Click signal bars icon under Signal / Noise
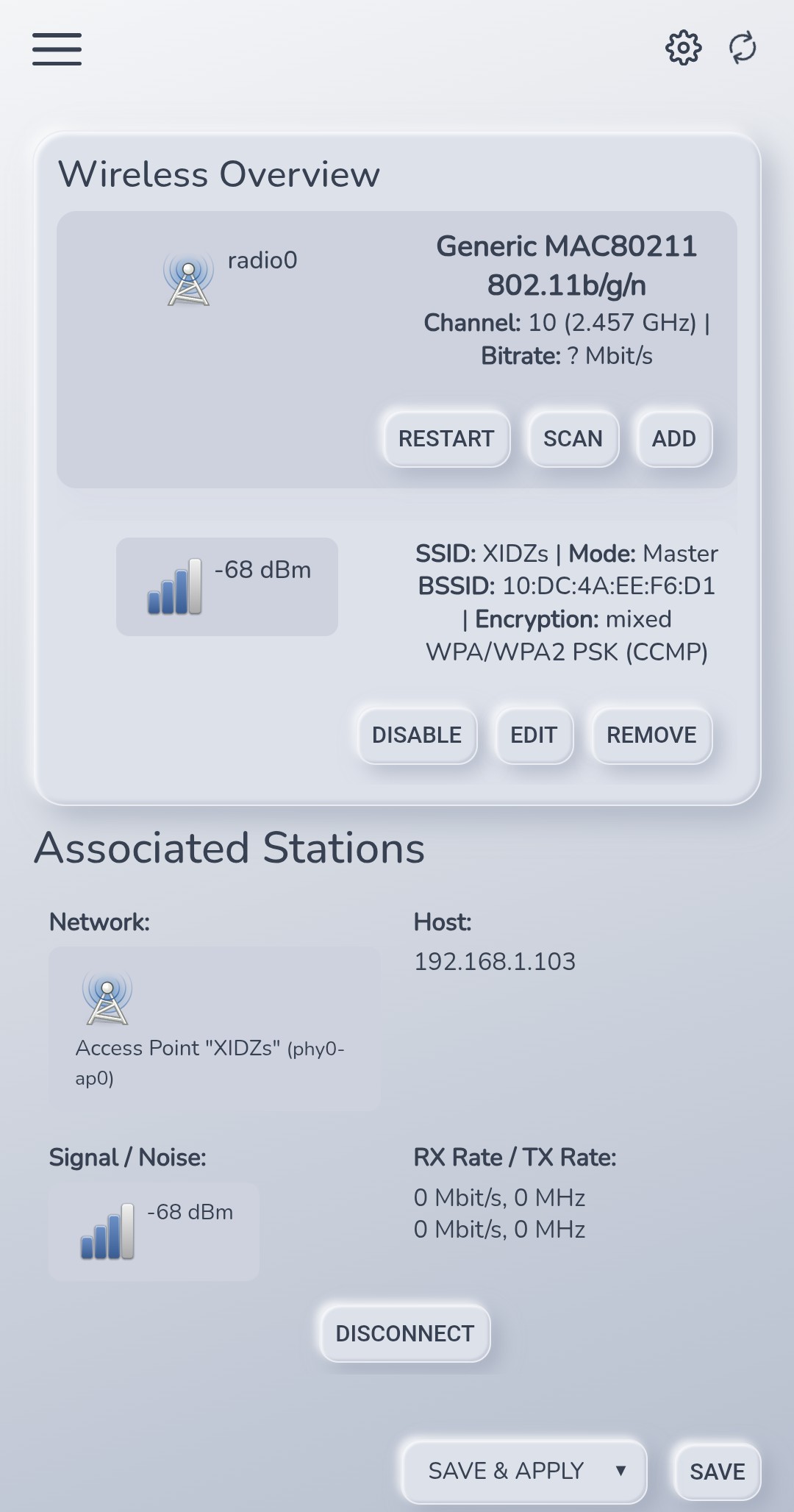Screen dimensions: 794x1512 click(x=107, y=1231)
